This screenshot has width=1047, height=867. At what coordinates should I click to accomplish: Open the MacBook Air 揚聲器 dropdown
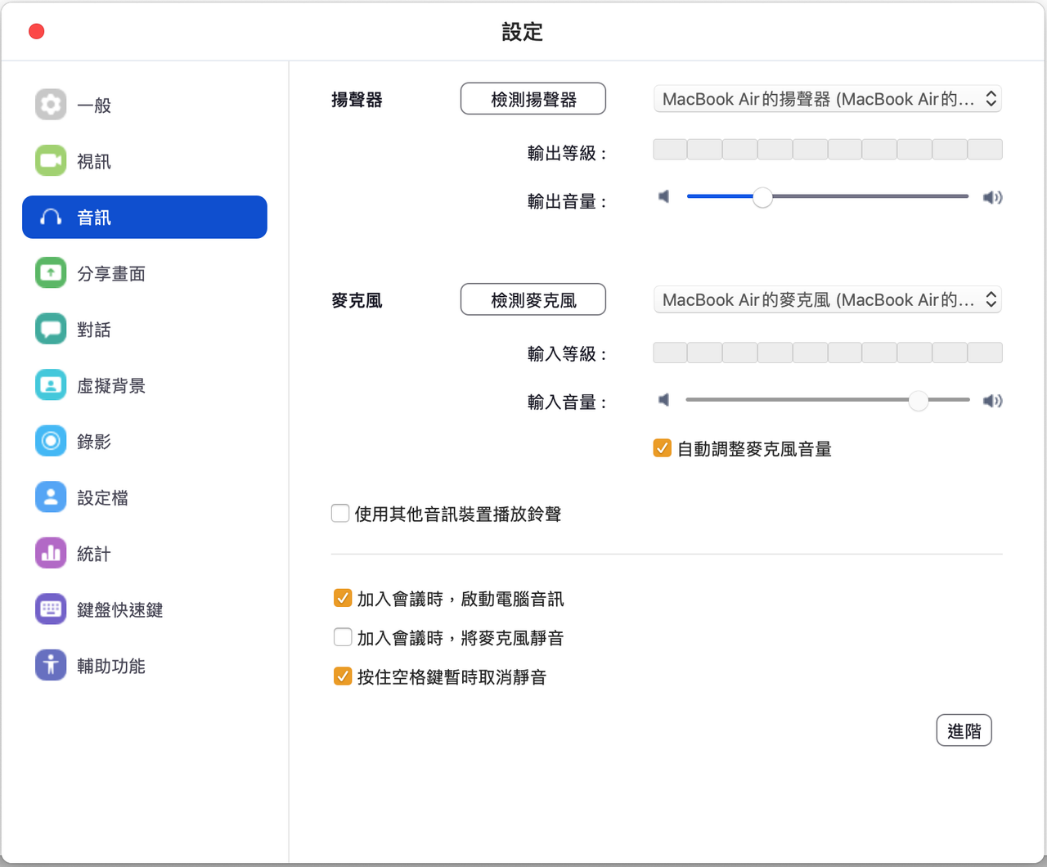click(827, 98)
